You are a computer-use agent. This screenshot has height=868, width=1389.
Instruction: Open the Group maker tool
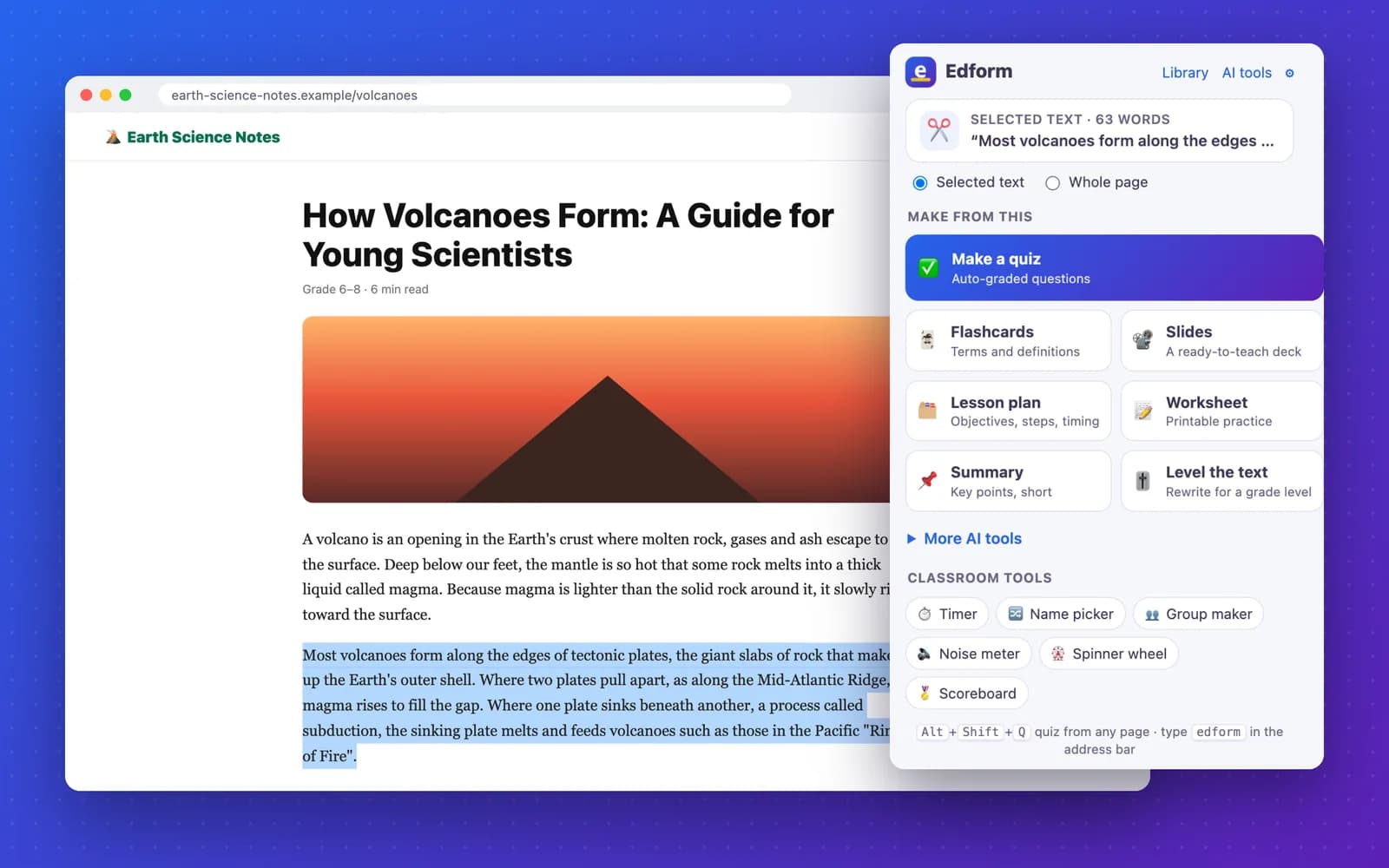1198,614
